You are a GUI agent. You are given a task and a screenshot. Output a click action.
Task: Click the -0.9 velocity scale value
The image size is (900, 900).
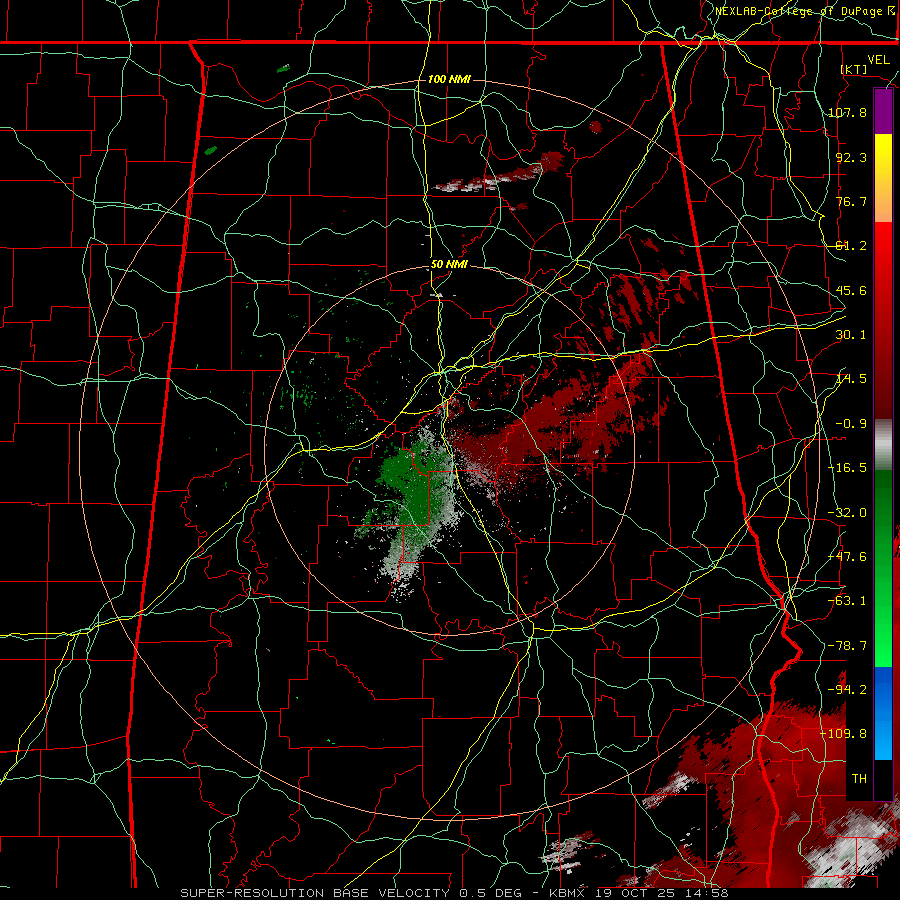851,424
